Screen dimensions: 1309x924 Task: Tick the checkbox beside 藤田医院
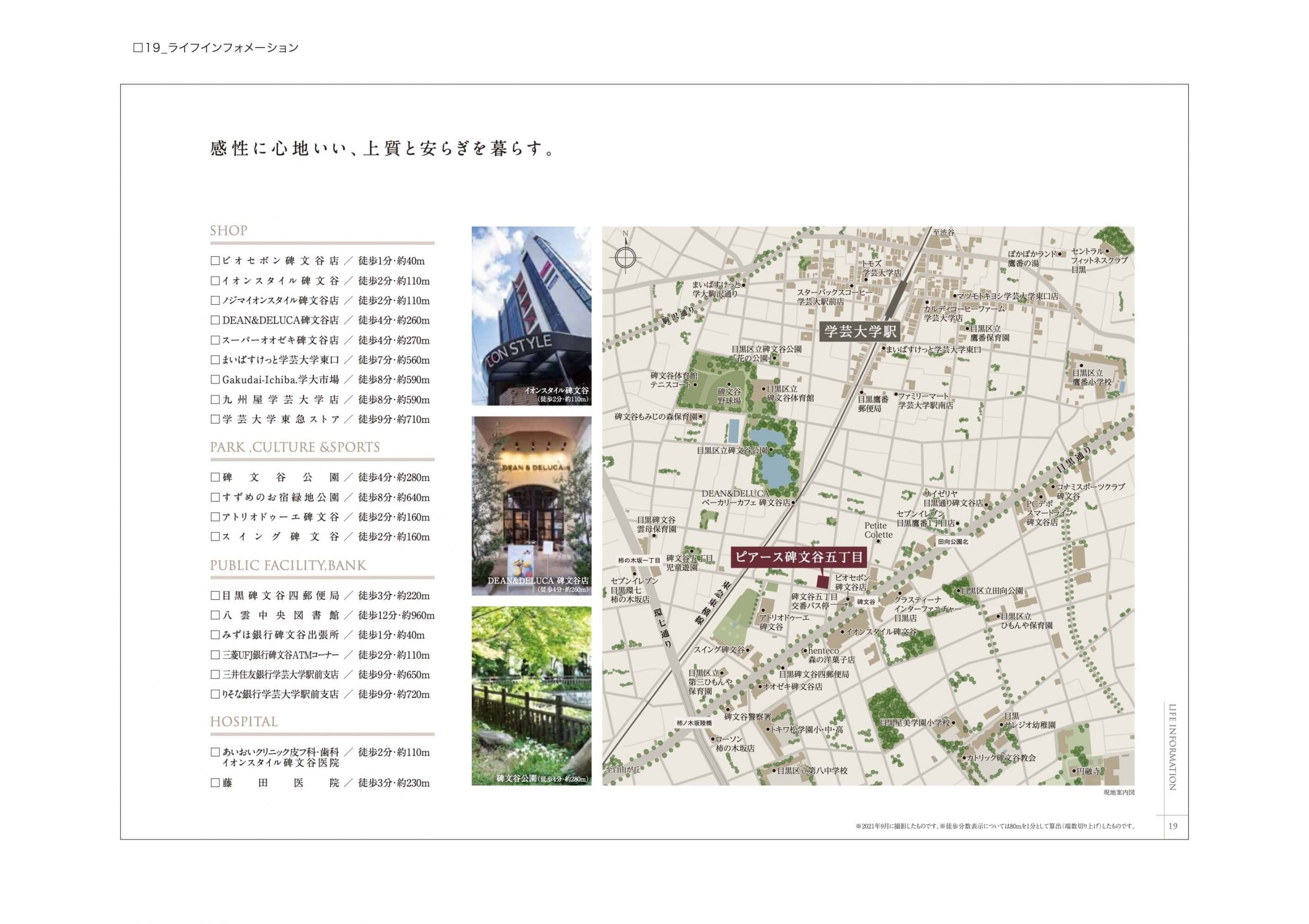tap(215, 783)
